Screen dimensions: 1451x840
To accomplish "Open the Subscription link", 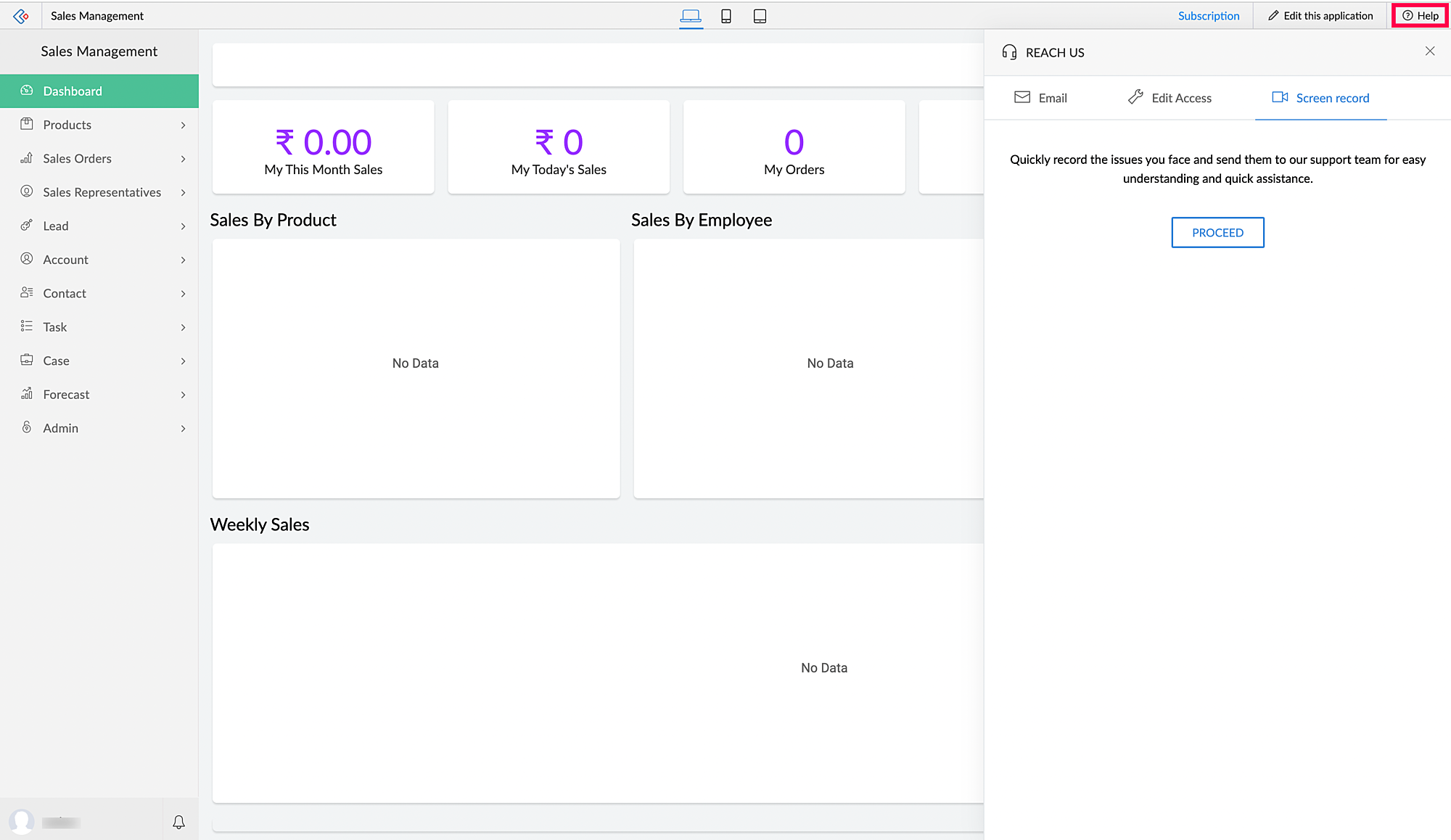I will tap(1208, 16).
